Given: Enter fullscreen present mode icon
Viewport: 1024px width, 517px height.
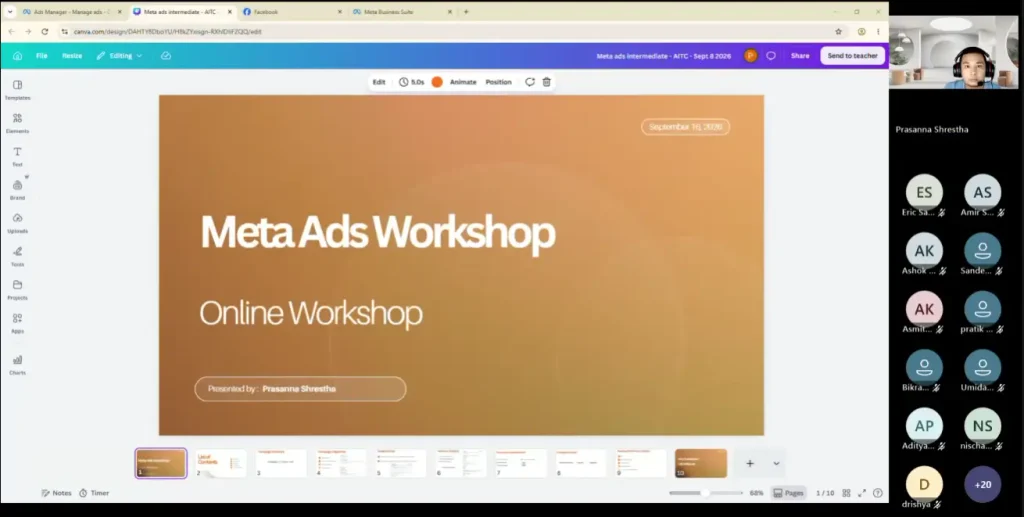Looking at the screenshot, I should (862, 493).
